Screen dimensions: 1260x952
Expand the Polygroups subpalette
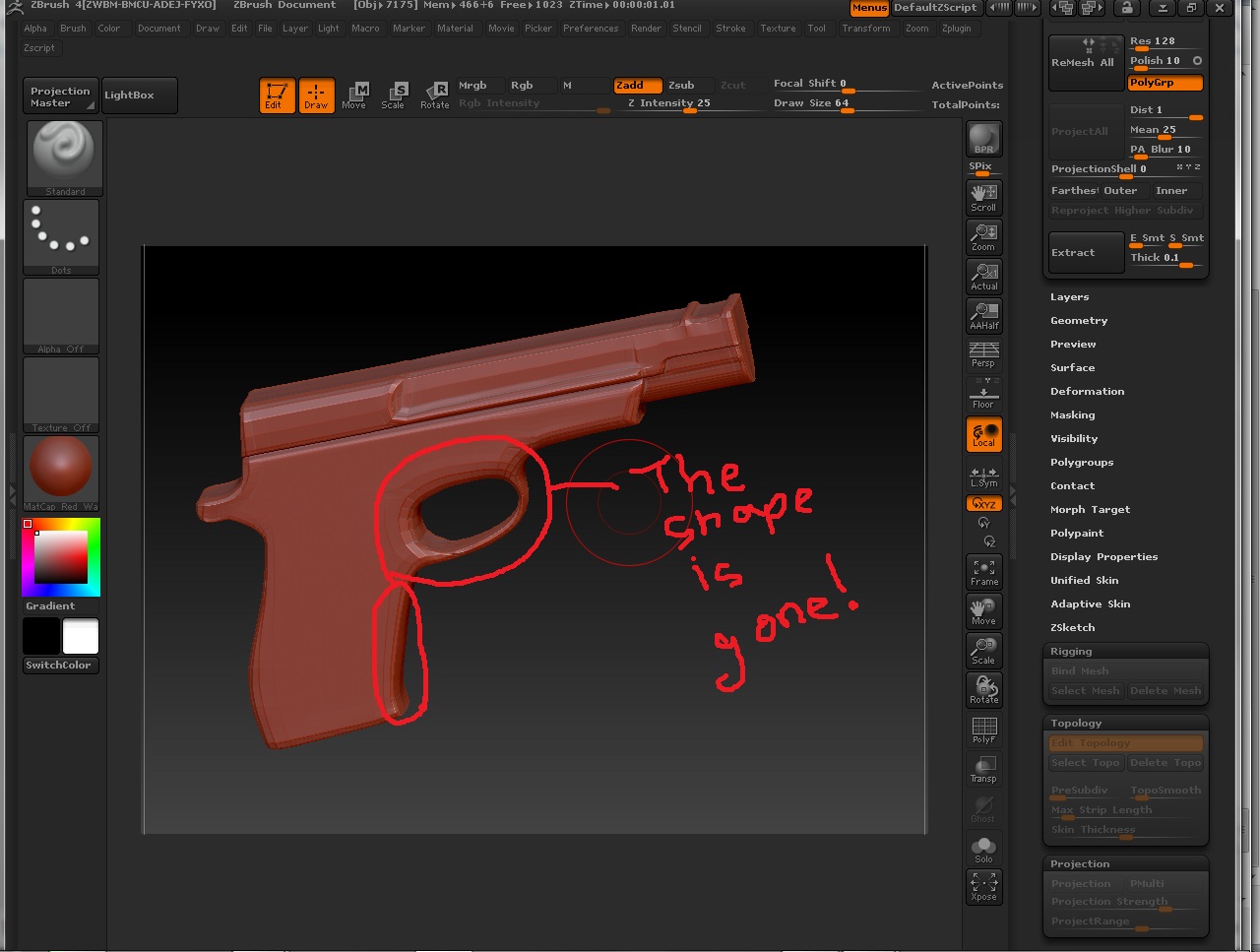click(x=1082, y=463)
